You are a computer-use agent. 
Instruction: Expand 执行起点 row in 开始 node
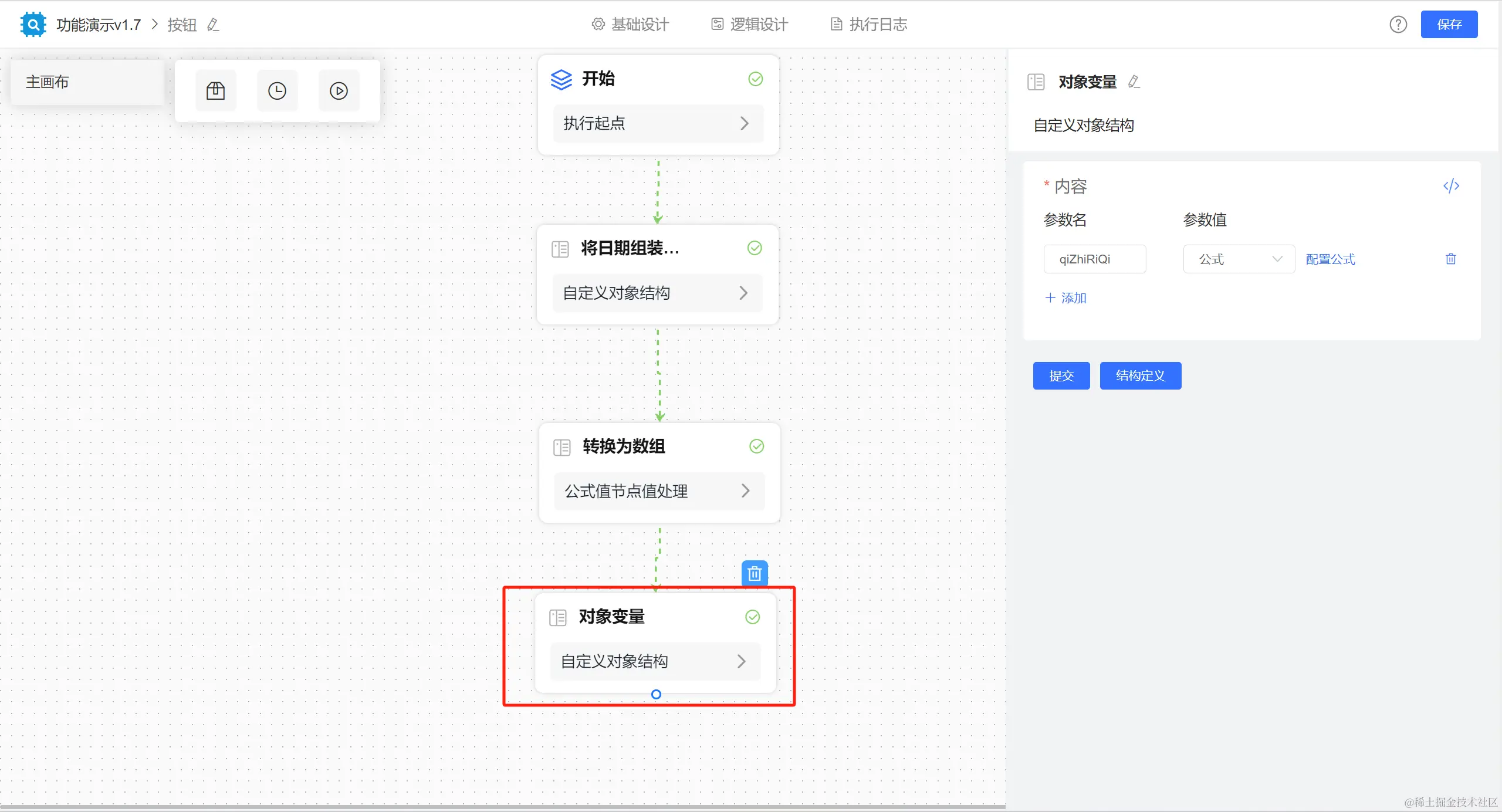pos(744,123)
